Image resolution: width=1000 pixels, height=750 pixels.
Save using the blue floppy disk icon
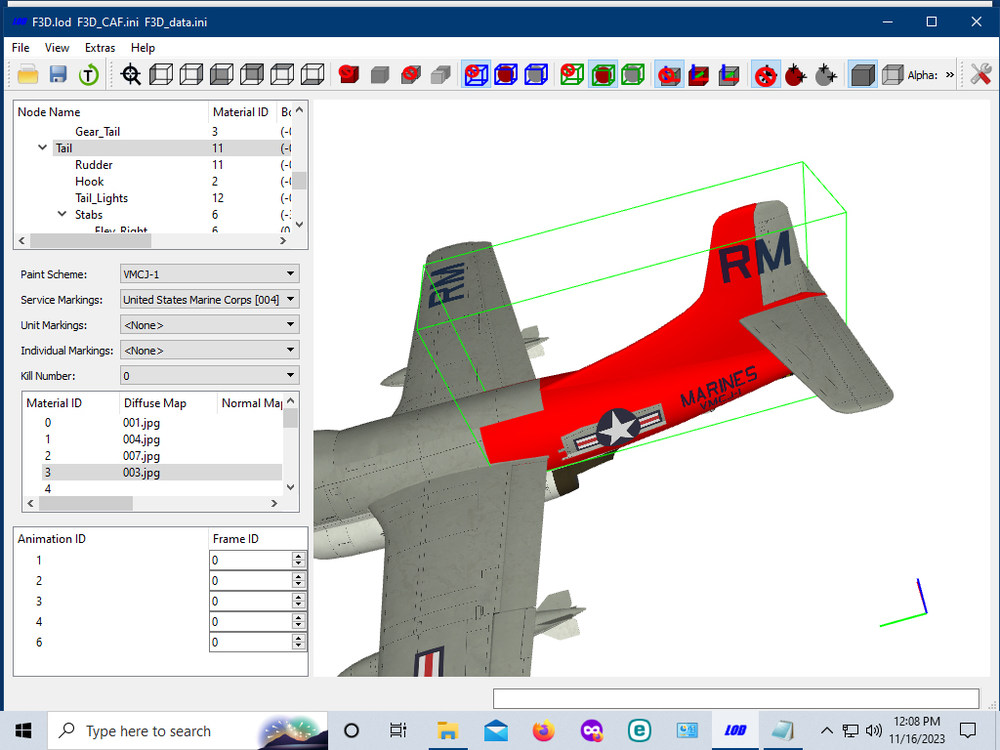58,75
